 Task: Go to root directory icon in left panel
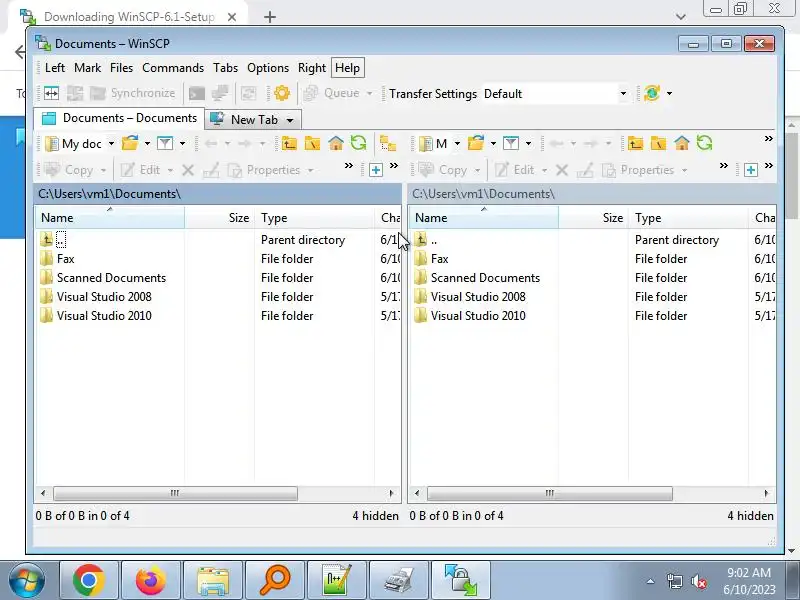click(312, 143)
